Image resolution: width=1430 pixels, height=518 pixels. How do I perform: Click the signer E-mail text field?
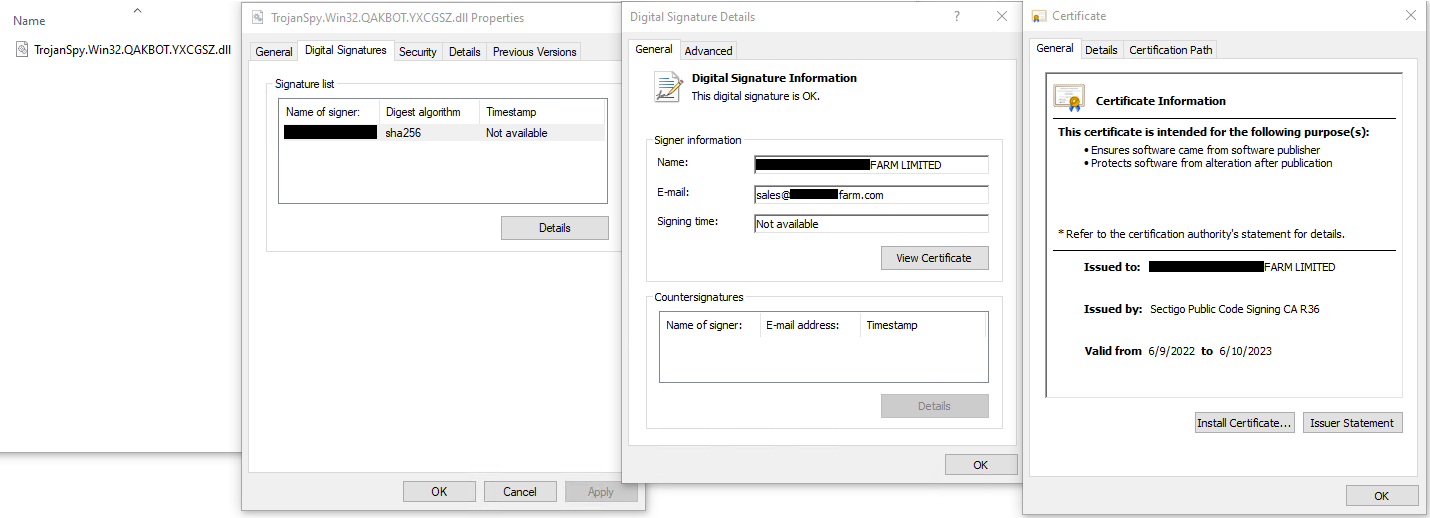pyautogui.click(x=870, y=195)
